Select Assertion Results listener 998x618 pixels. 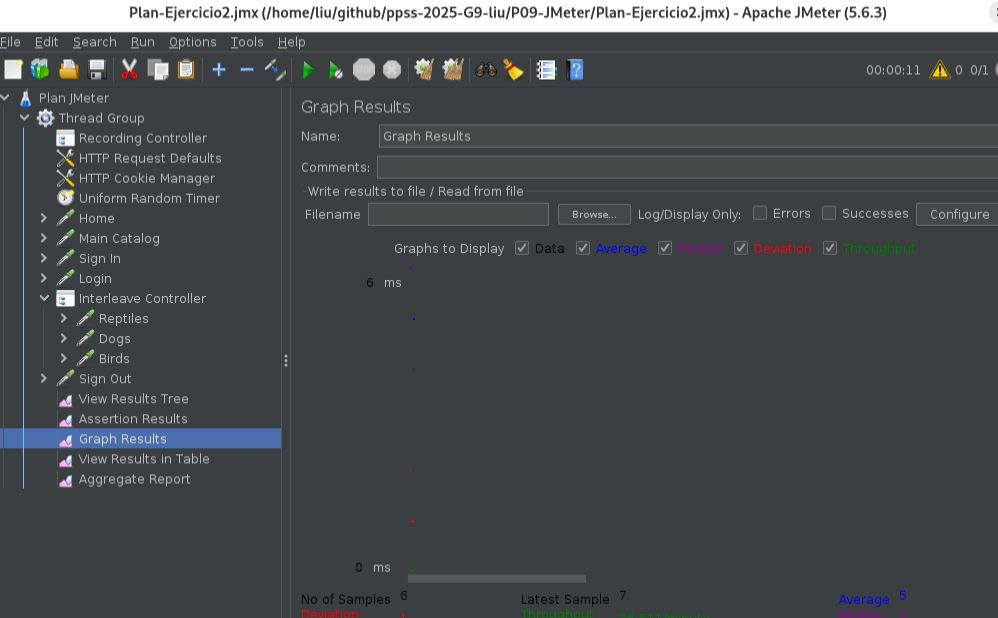click(133, 419)
